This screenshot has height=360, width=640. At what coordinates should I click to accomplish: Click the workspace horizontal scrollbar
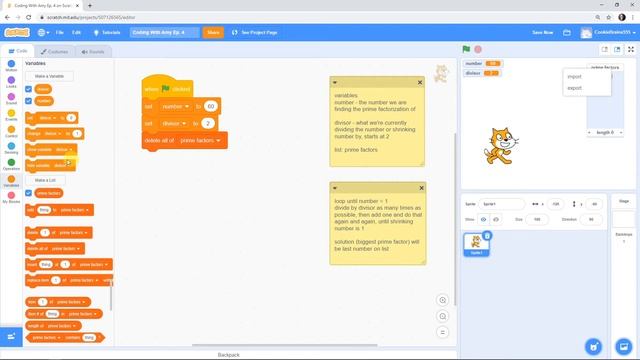(x=284, y=345)
